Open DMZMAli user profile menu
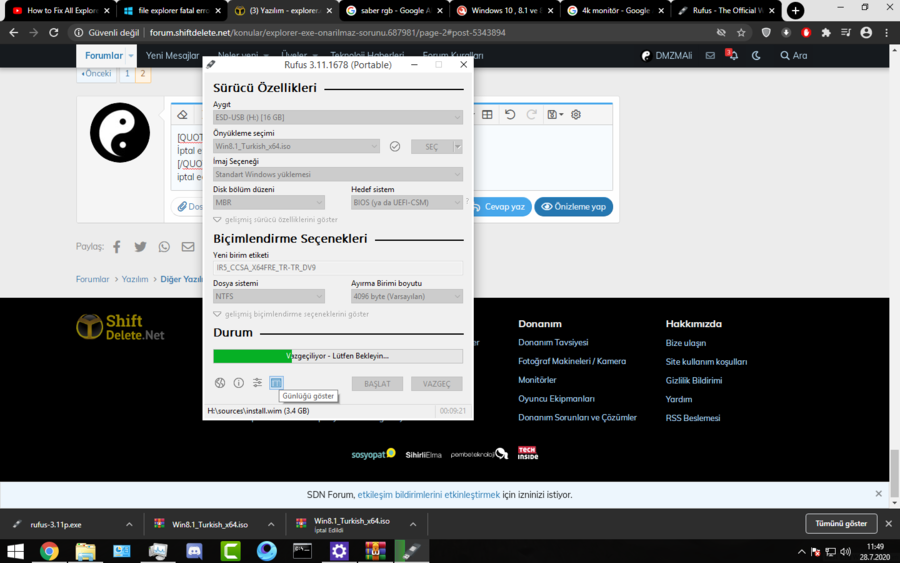 pyautogui.click(x=666, y=56)
